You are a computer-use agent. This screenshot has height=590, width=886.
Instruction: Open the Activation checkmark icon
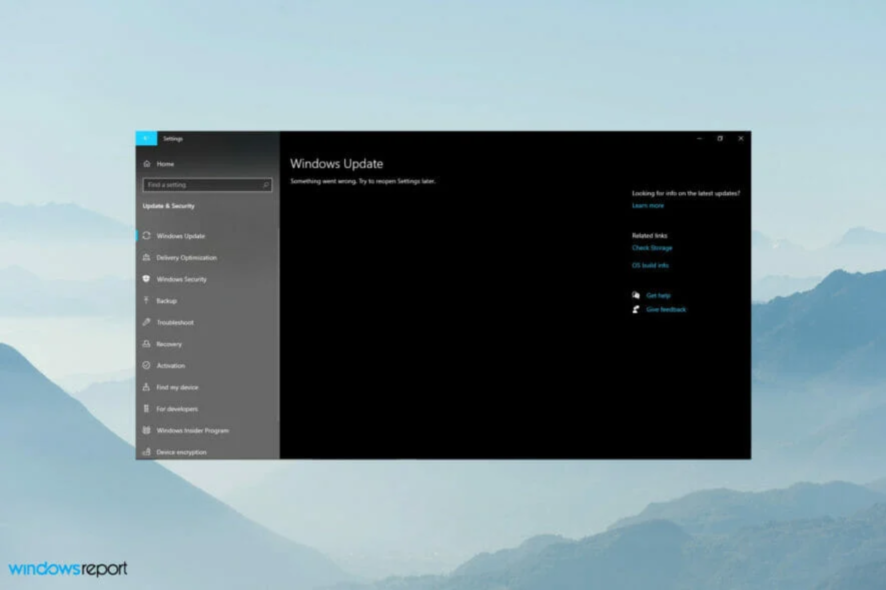(x=146, y=365)
